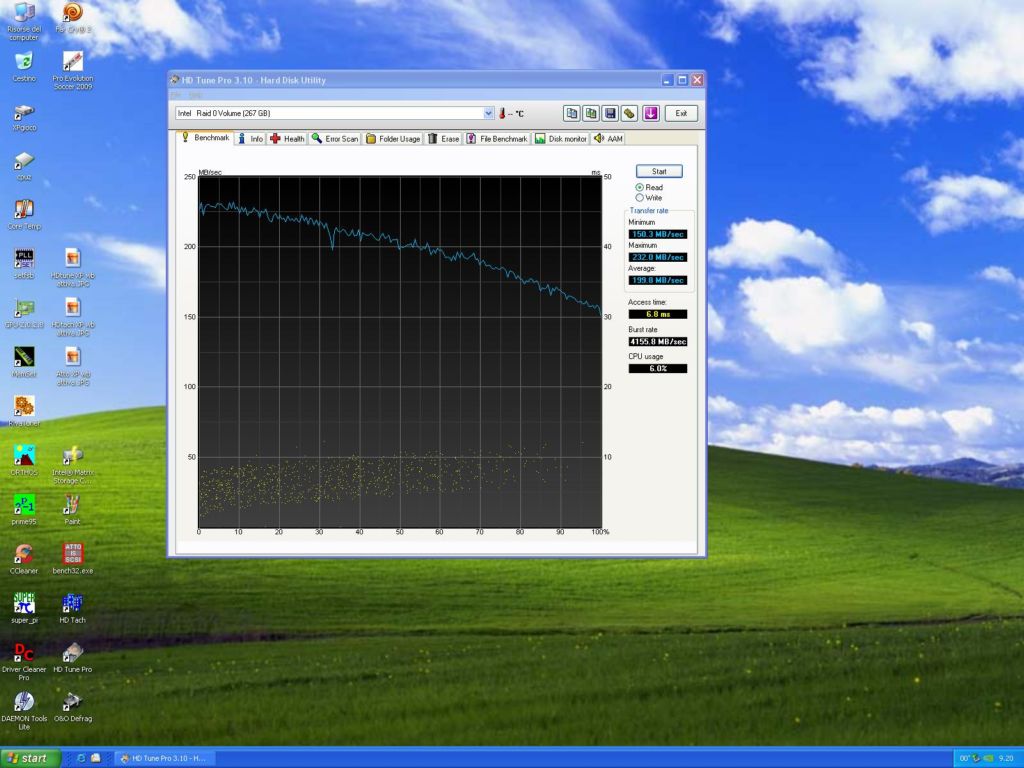Select the CCleaner desktop shortcut
Viewport: 1024px width, 768px height.
tap(24, 559)
